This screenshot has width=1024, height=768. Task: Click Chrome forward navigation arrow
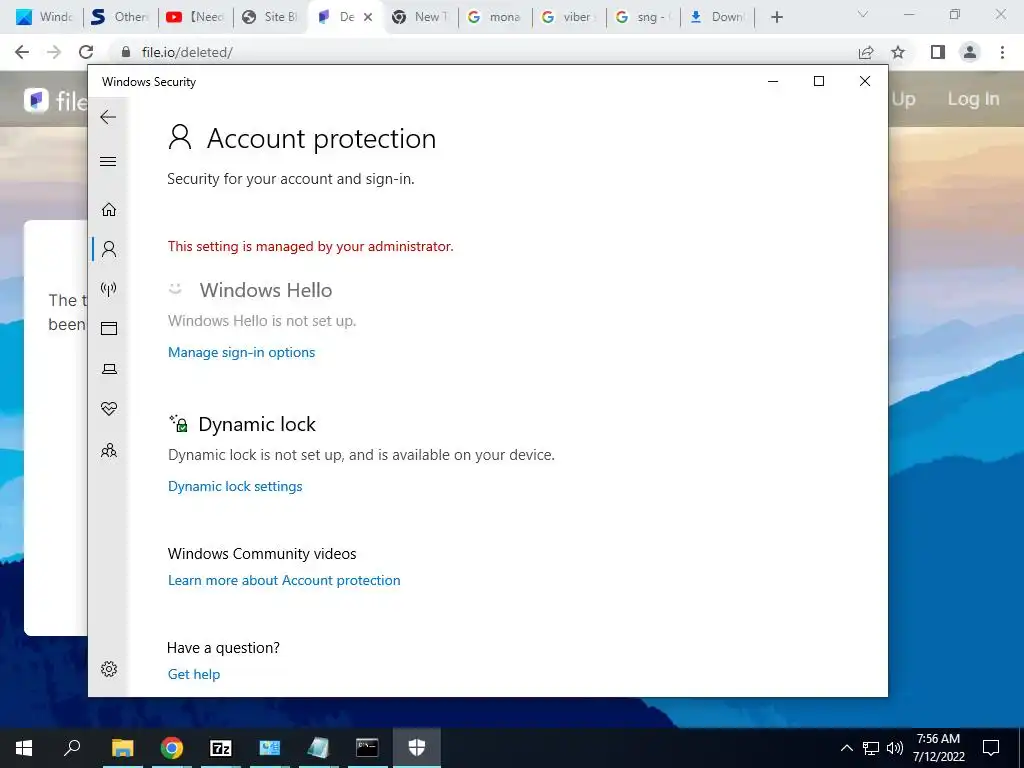(54, 52)
